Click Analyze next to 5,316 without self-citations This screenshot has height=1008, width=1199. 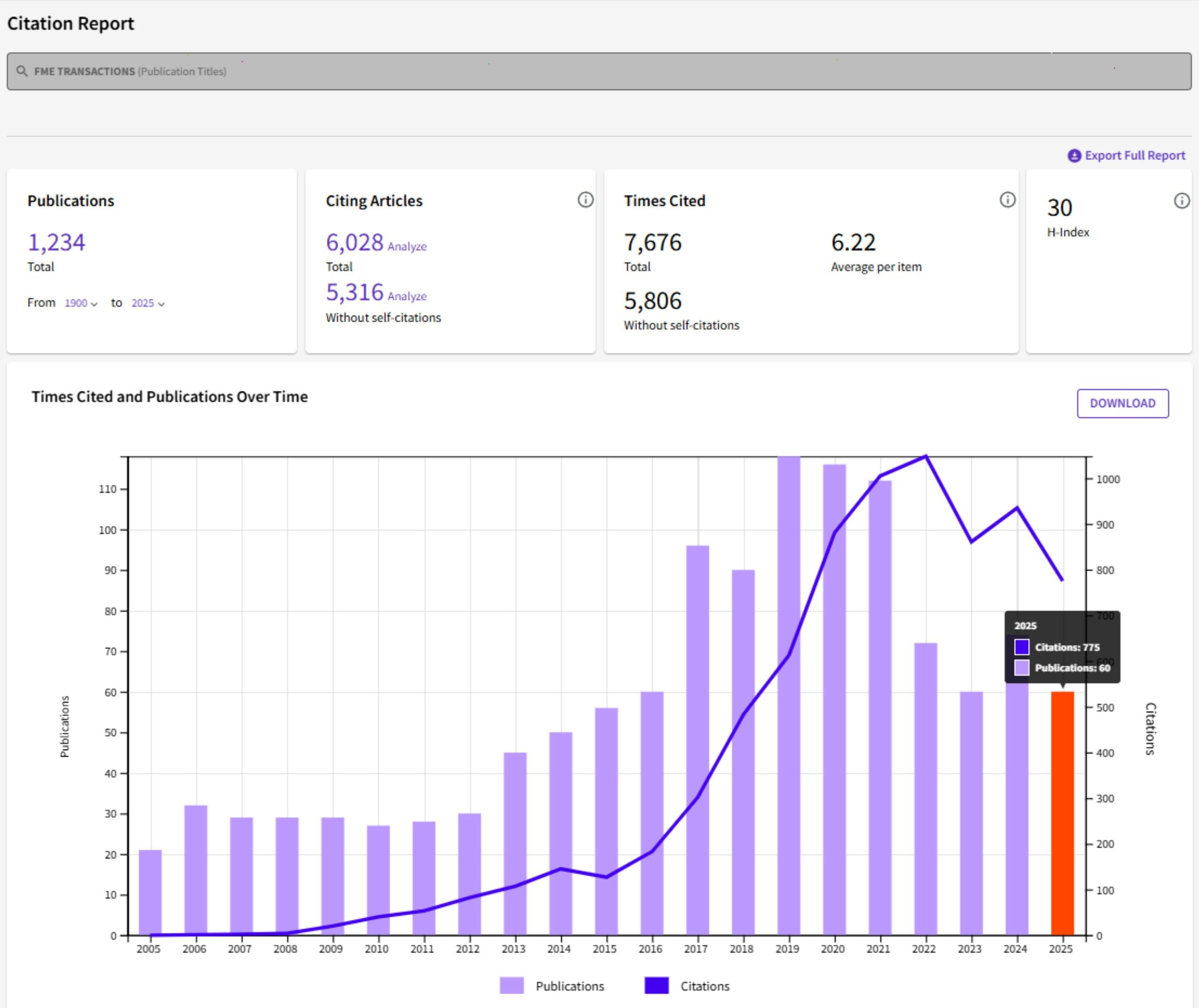coord(407,296)
